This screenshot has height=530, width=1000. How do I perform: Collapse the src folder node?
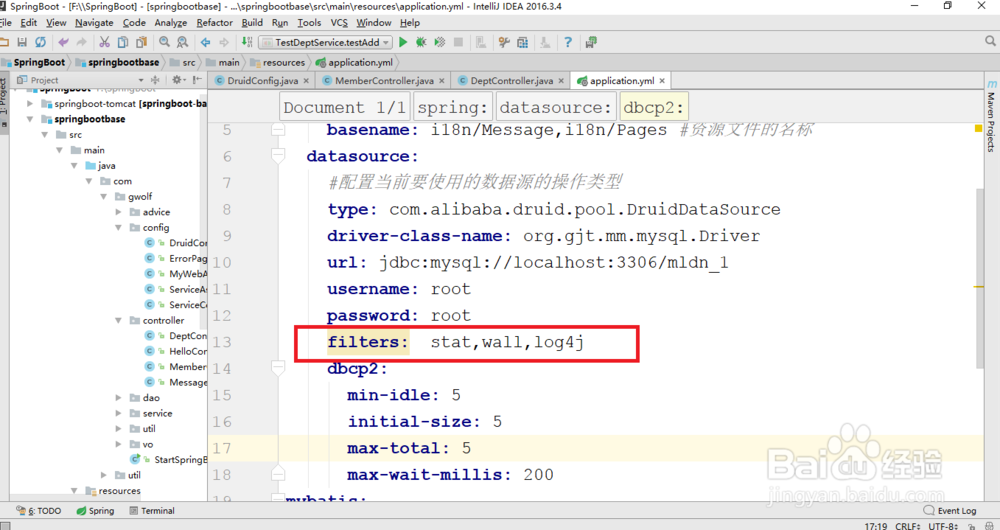(x=45, y=135)
